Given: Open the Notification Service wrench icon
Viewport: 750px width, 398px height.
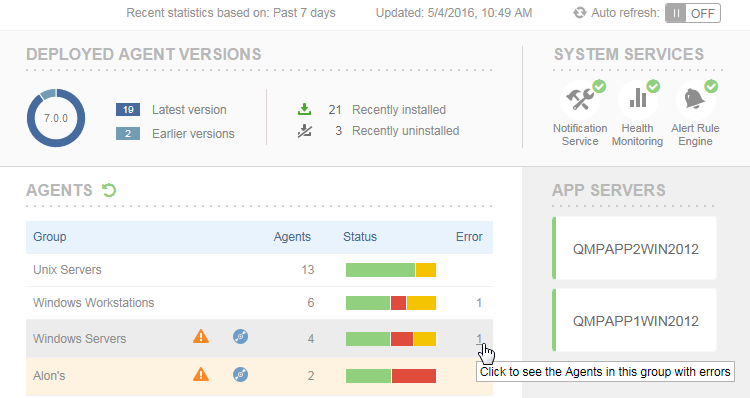Looking at the screenshot, I should tap(580, 99).
